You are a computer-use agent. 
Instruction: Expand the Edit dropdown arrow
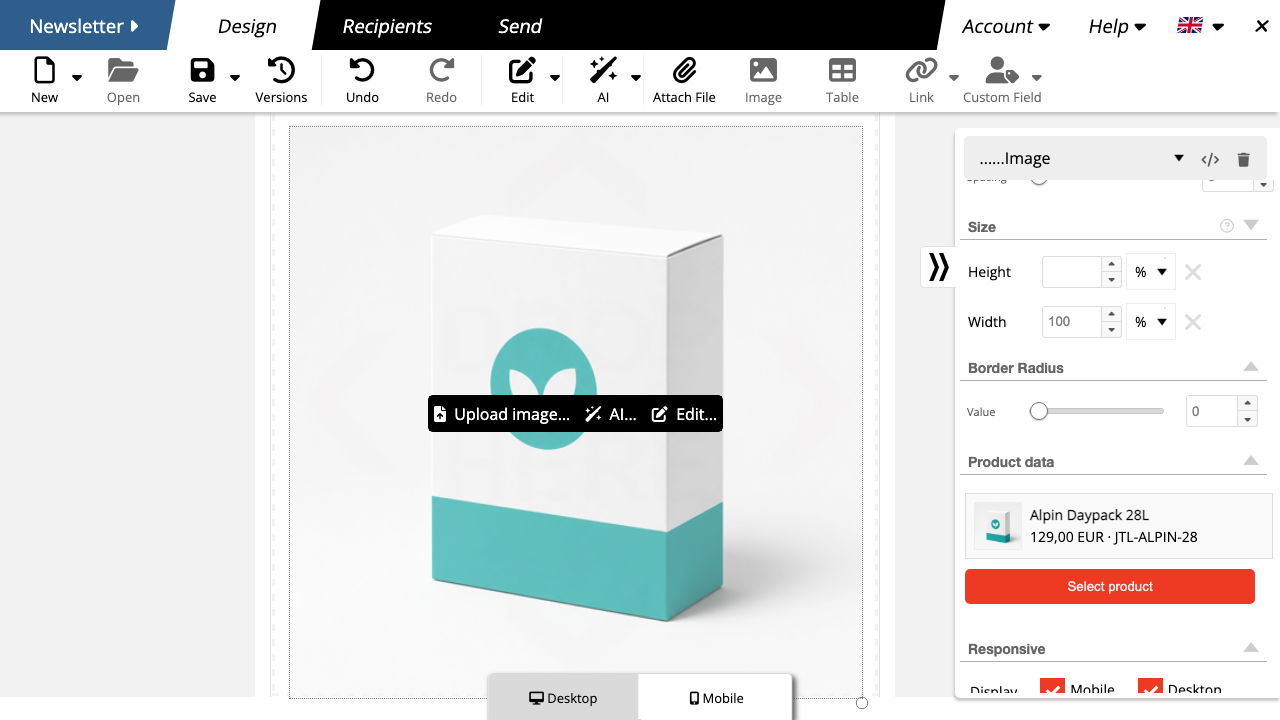coord(555,78)
